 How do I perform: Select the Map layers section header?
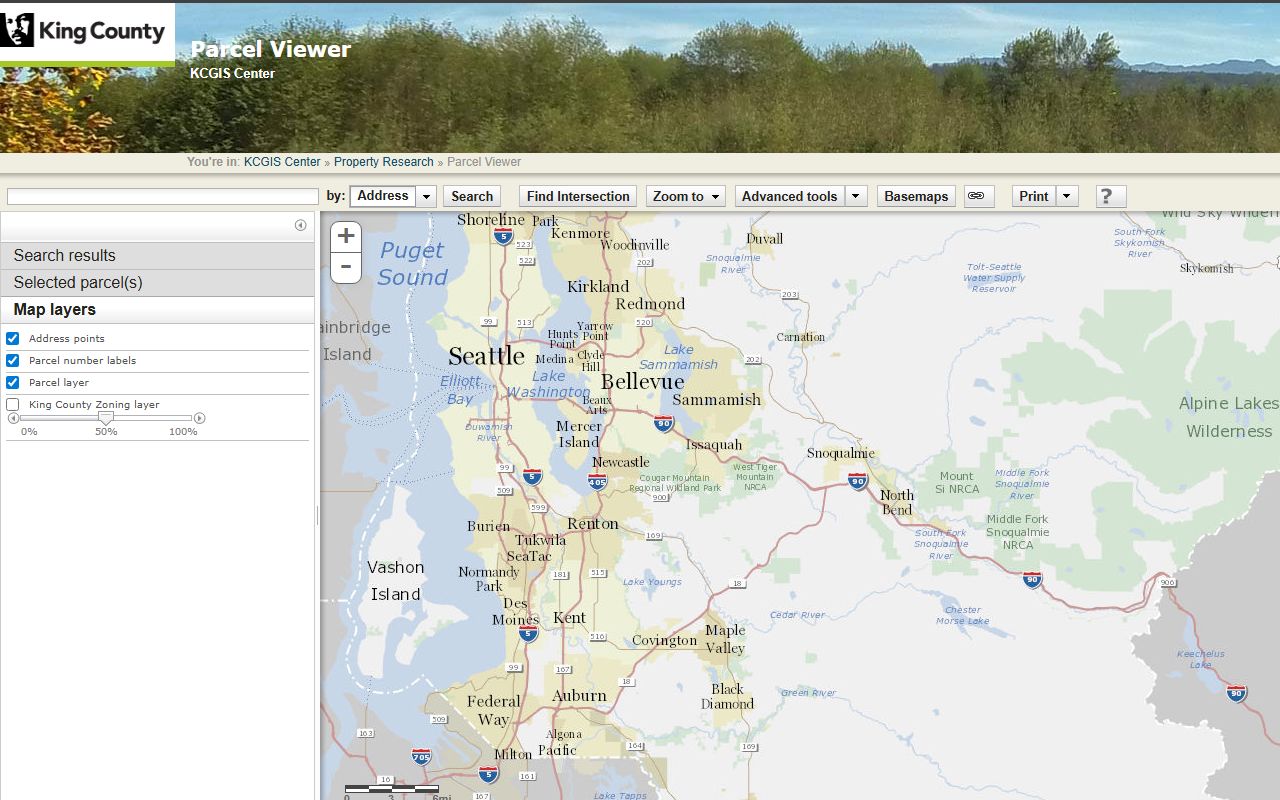[157, 310]
